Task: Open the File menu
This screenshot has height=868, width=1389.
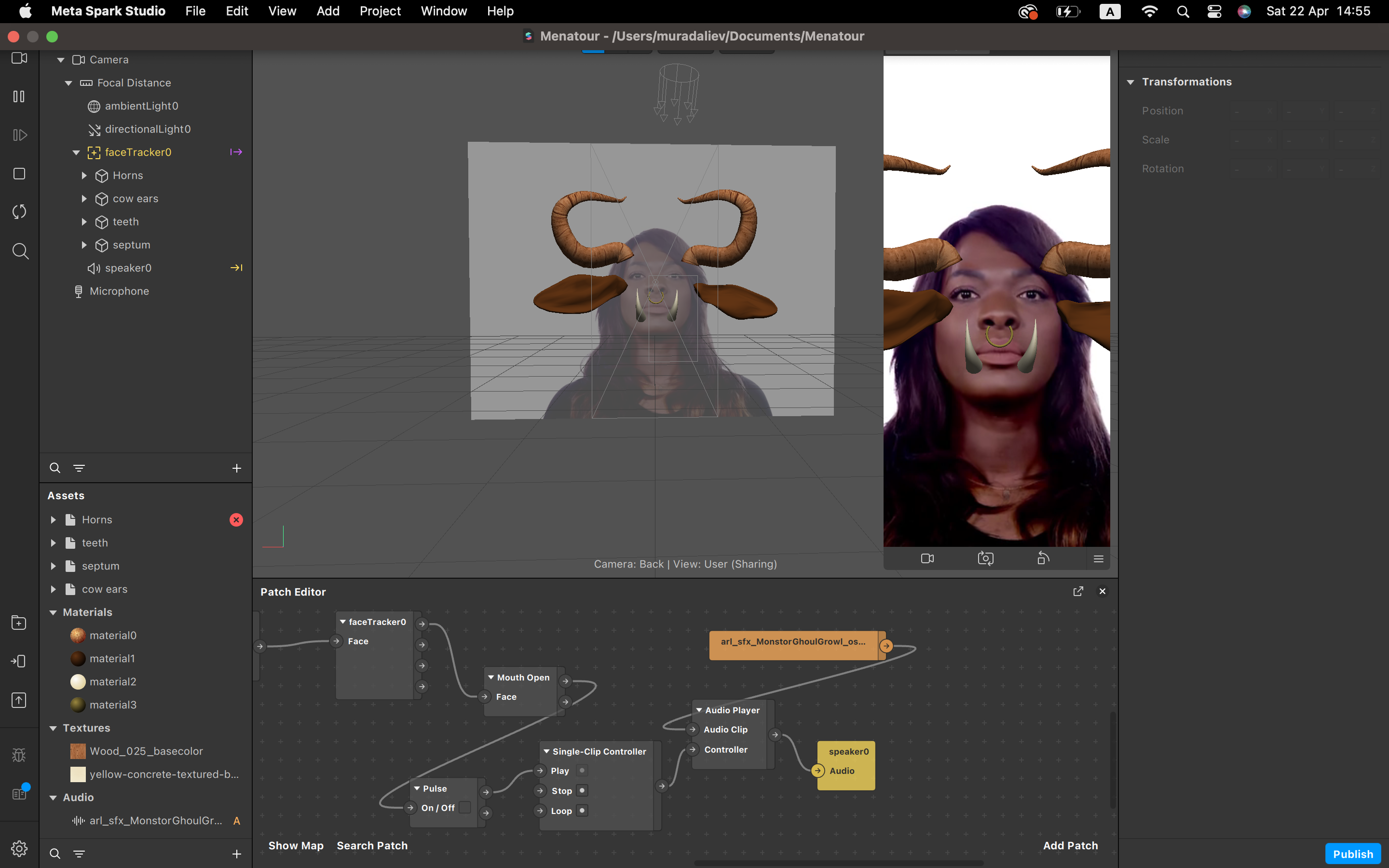Action: click(195, 11)
